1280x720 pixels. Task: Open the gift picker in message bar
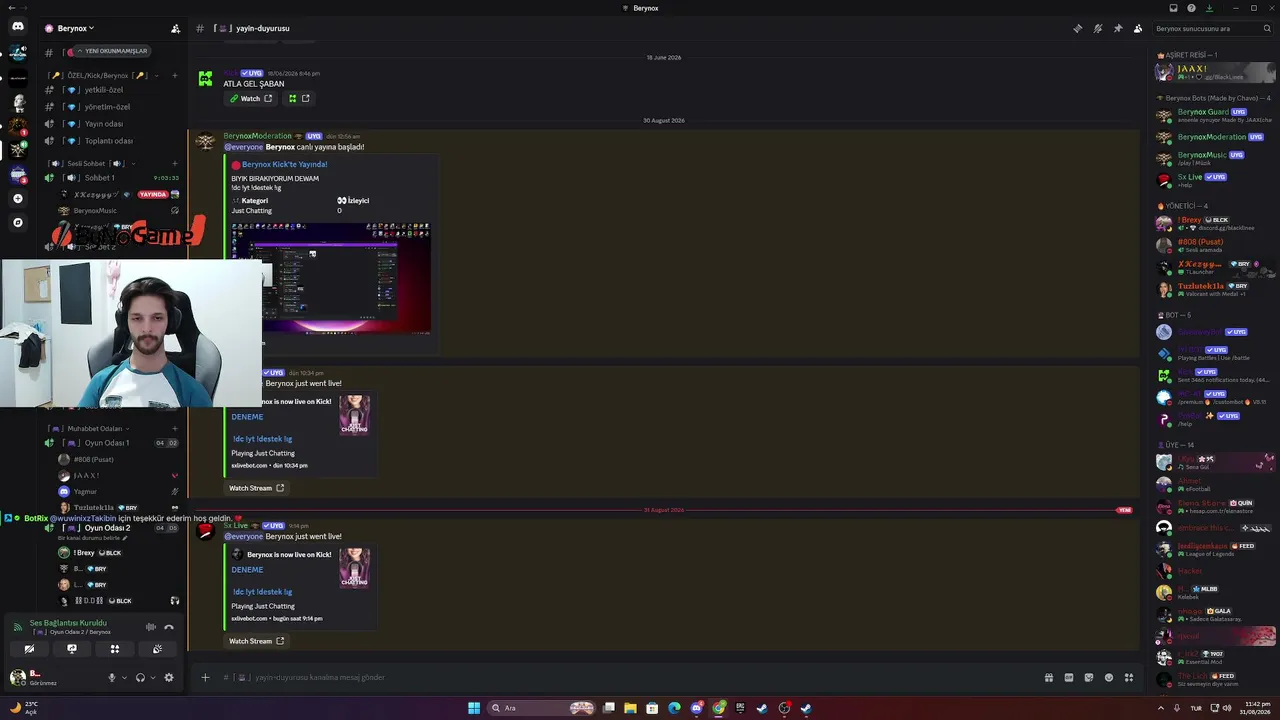(x=1049, y=677)
